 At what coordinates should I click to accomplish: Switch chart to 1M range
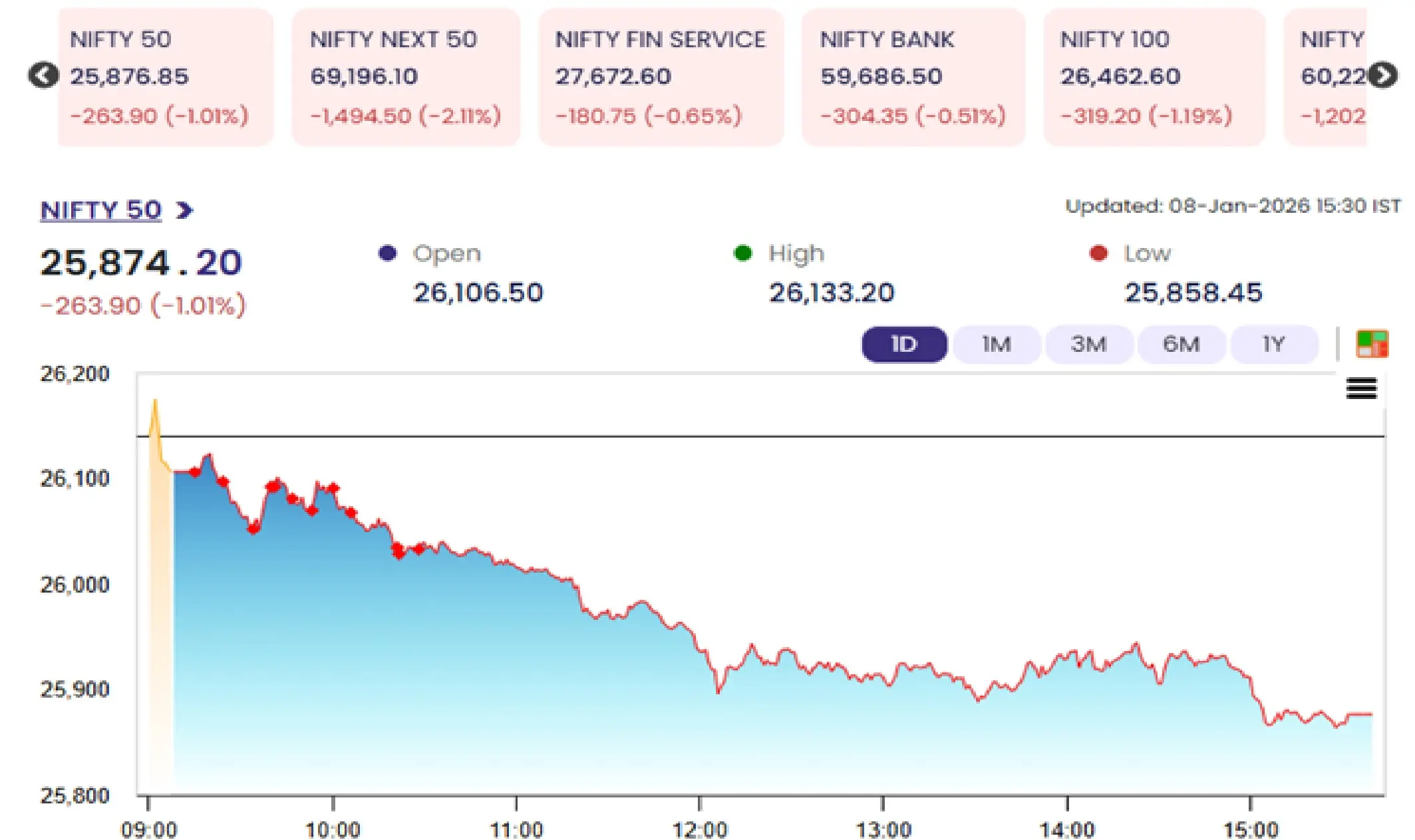pyautogui.click(x=997, y=345)
